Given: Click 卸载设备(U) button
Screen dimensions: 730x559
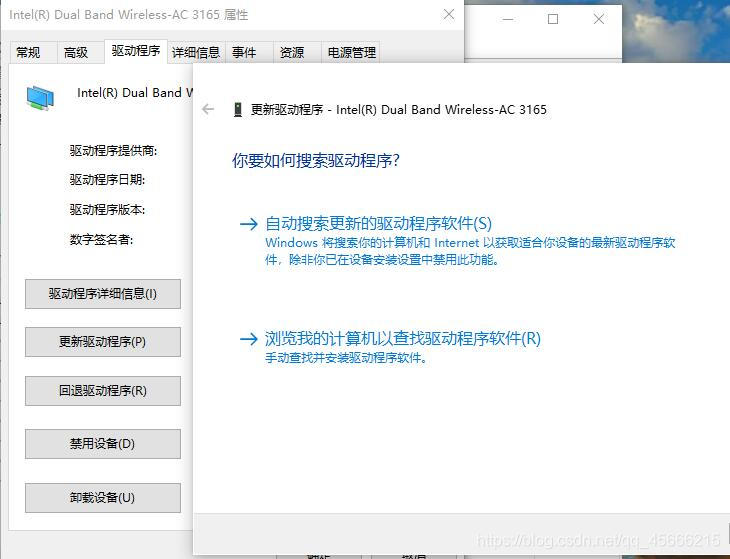Looking at the screenshot, I should click(103, 498).
